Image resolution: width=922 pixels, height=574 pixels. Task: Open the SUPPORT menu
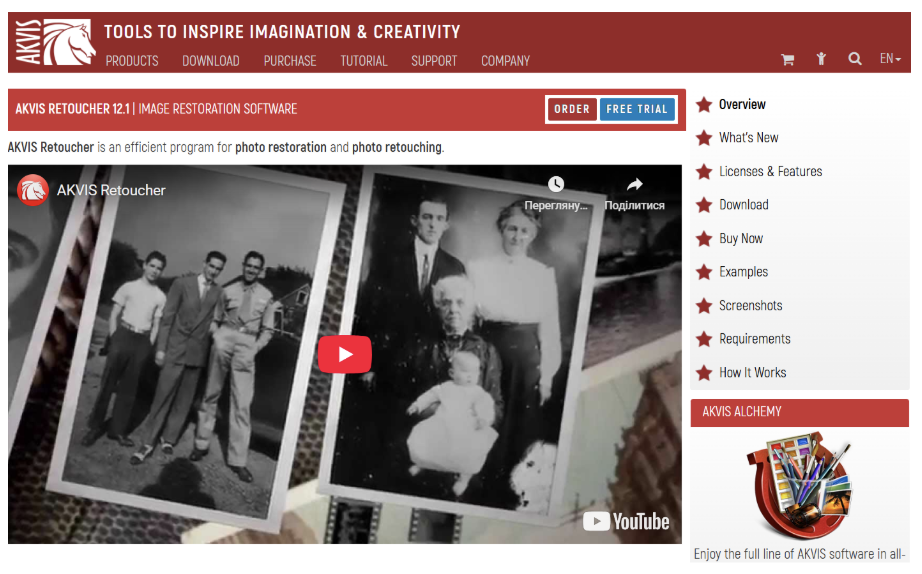pos(434,61)
